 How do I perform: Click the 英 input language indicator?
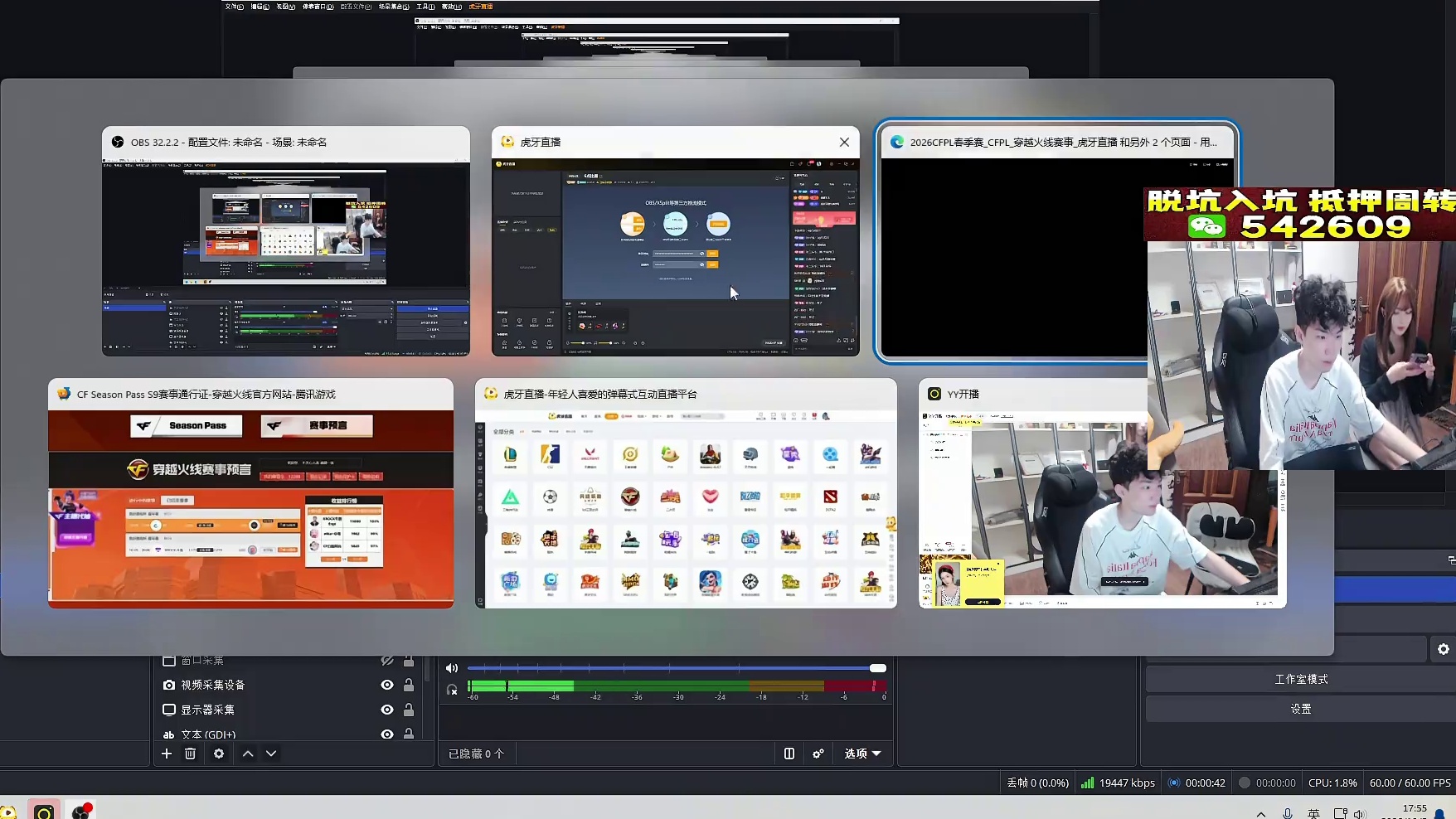tap(1313, 814)
